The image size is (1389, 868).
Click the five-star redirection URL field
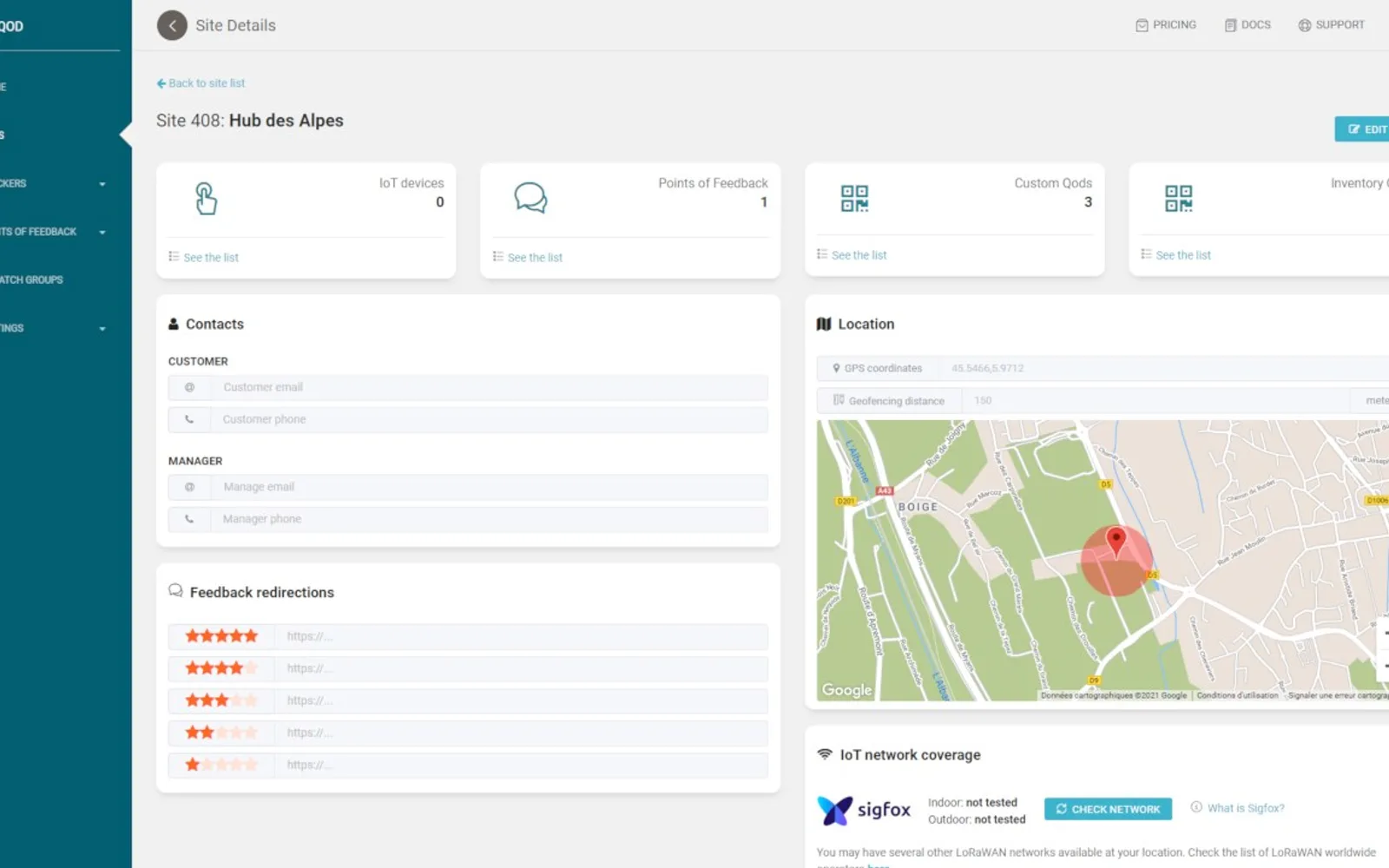tap(521, 636)
